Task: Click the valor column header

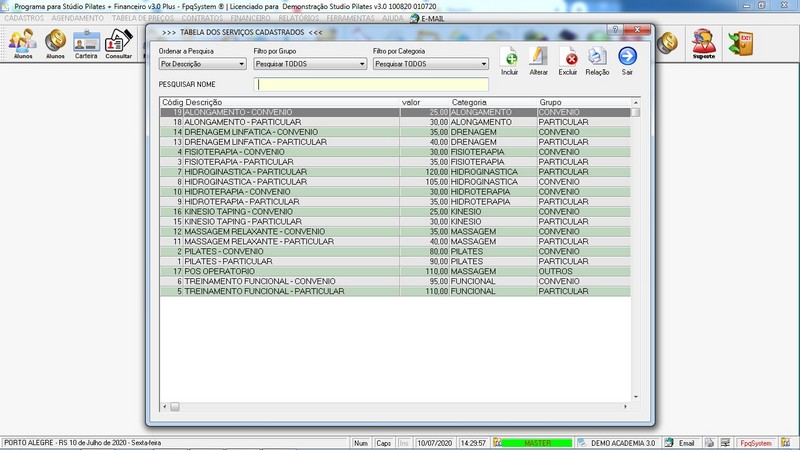Action: [x=424, y=102]
